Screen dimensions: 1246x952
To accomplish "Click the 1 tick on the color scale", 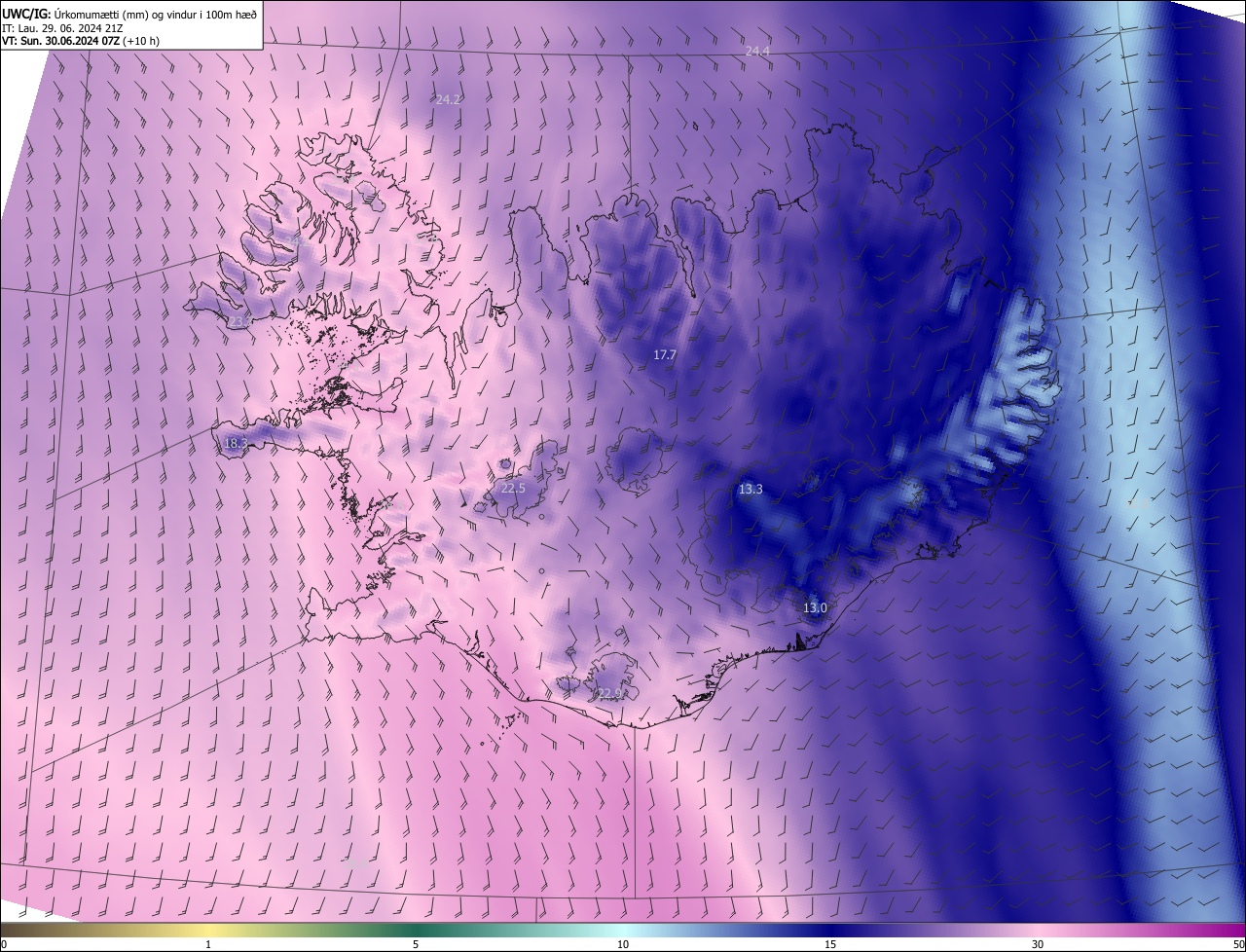I will pyautogui.click(x=208, y=944).
